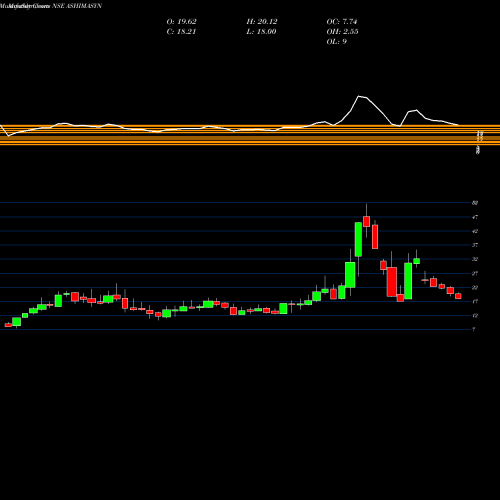
Task: Click the first small red candle at chart start
Action: tap(8, 325)
